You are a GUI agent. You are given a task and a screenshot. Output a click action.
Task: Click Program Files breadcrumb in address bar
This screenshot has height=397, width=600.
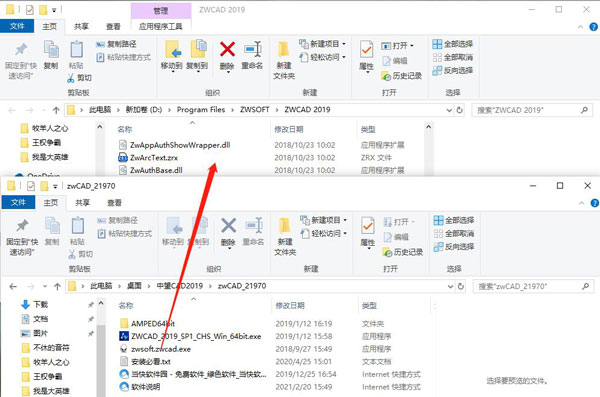pyautogui.click(x=201, y=110)
